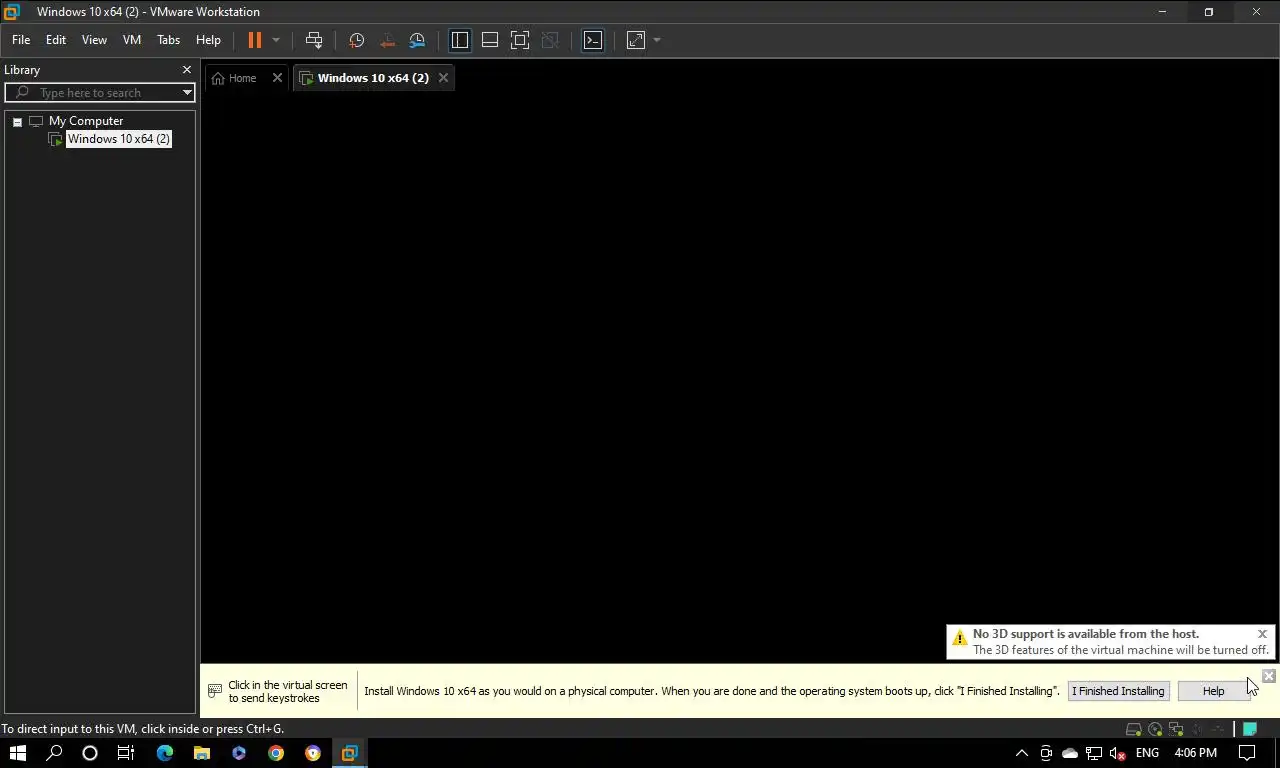Click the muted volume tray icon
This screenshot has height=768, width=1280.
tap(1118, 753)
